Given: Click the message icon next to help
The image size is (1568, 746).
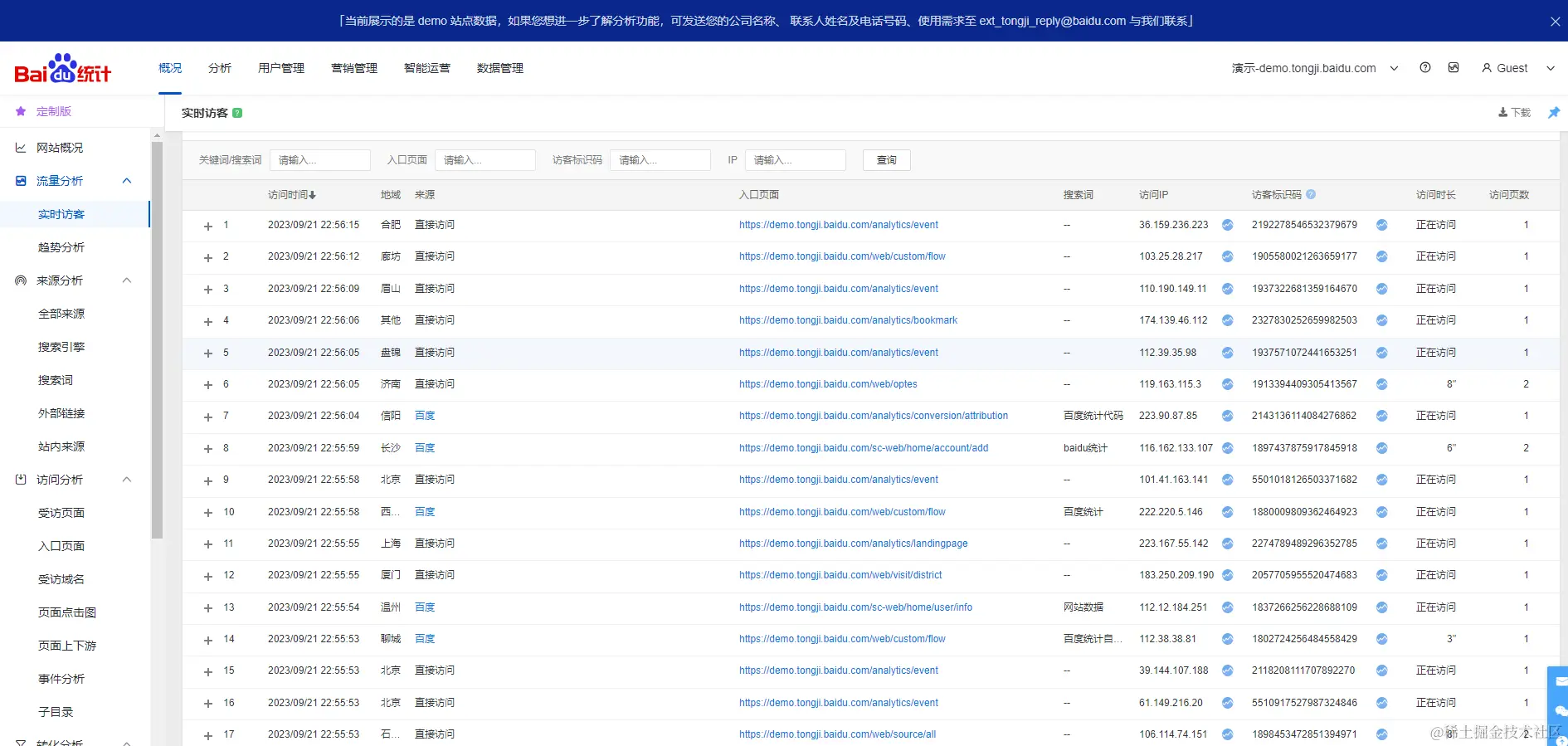Looking at the screenshot, I should pos(1454,68).
